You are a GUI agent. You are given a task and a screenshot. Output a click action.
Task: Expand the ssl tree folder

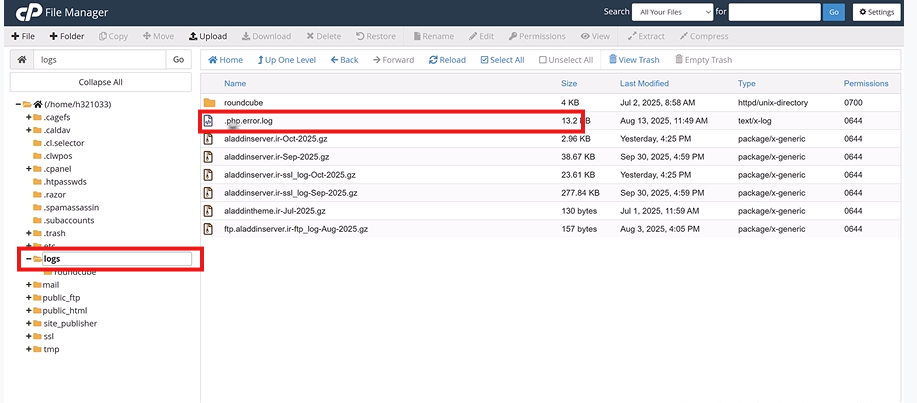coord(29,336)
